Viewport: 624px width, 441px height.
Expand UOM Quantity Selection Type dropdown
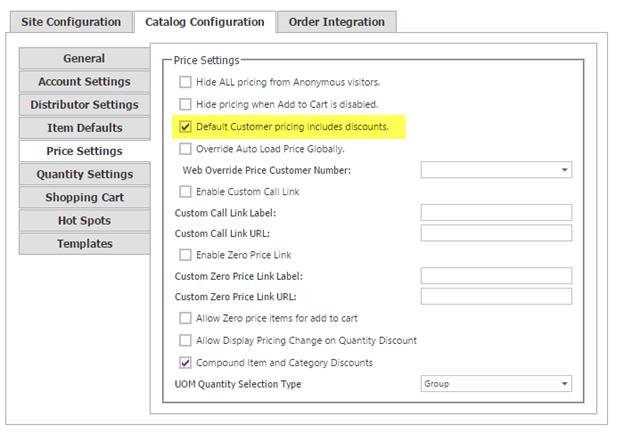(x=496, y=384)
